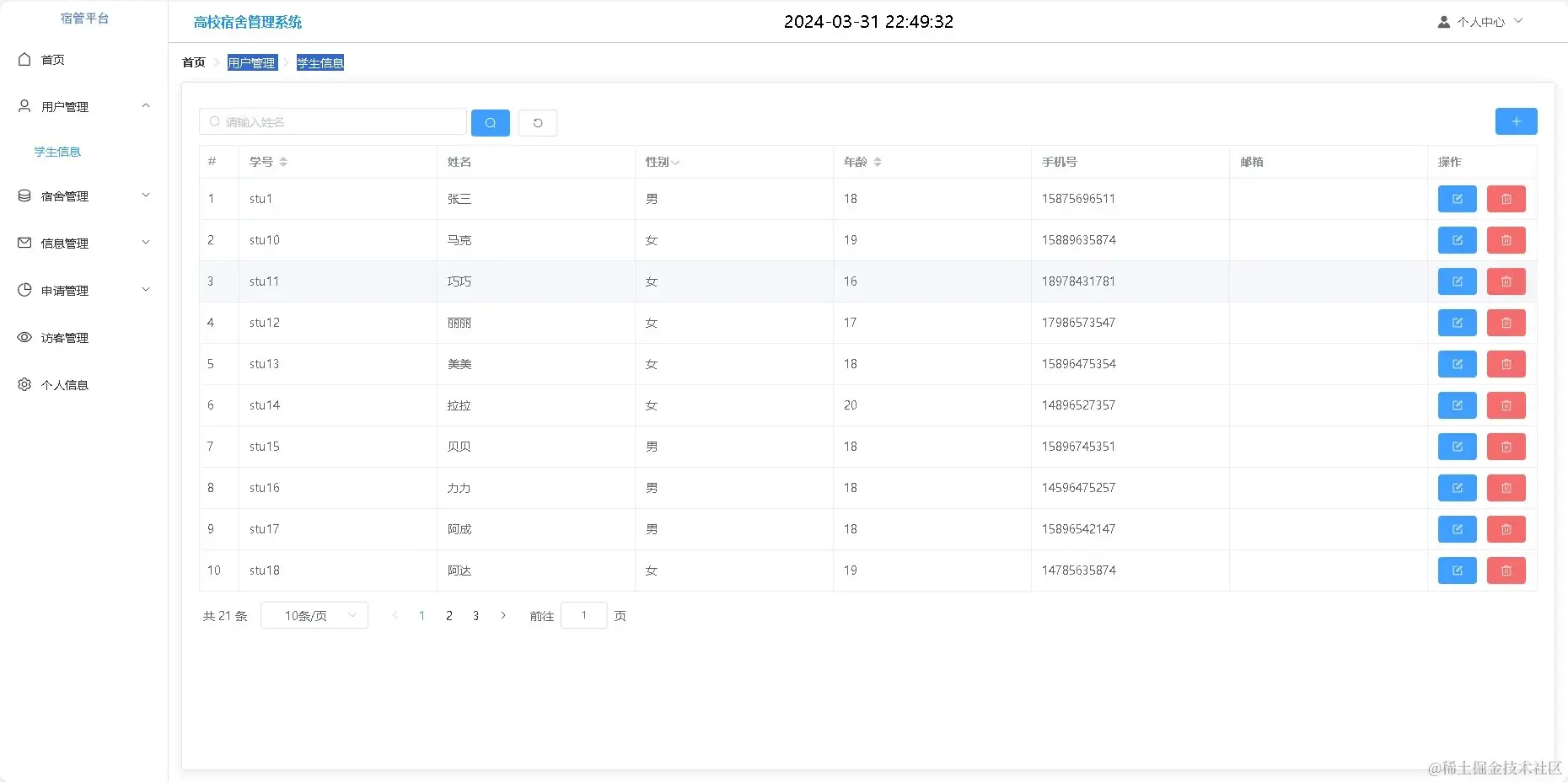The height and width of the screenshot is (782, 1568).
Task: Edit the stu17 阿成 row
Action: [1458, 529]
